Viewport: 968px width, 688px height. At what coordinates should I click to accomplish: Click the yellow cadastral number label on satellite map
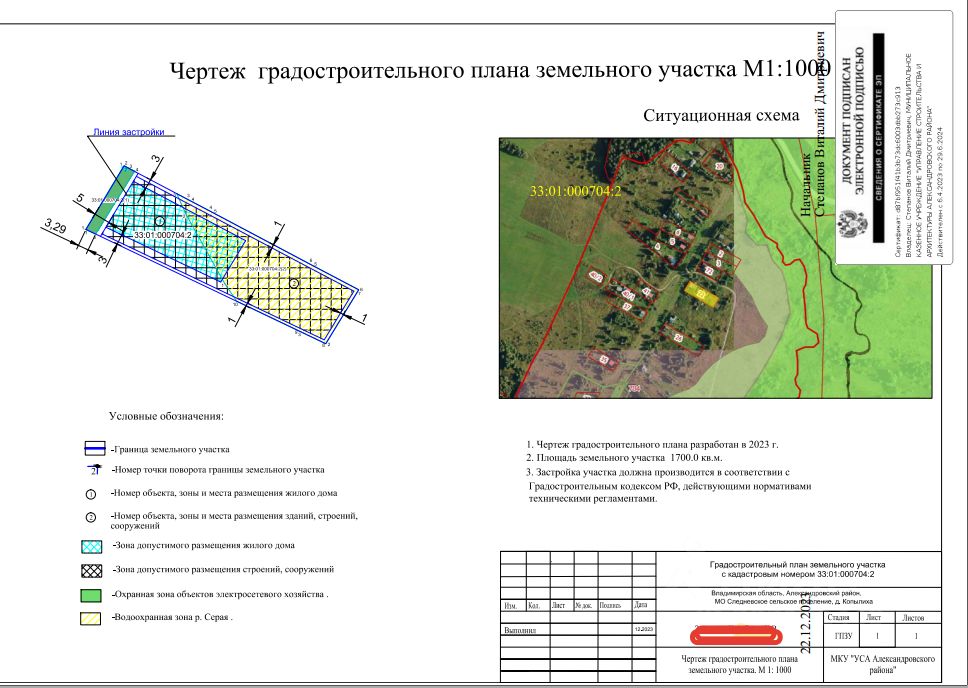tap(575, 191)
